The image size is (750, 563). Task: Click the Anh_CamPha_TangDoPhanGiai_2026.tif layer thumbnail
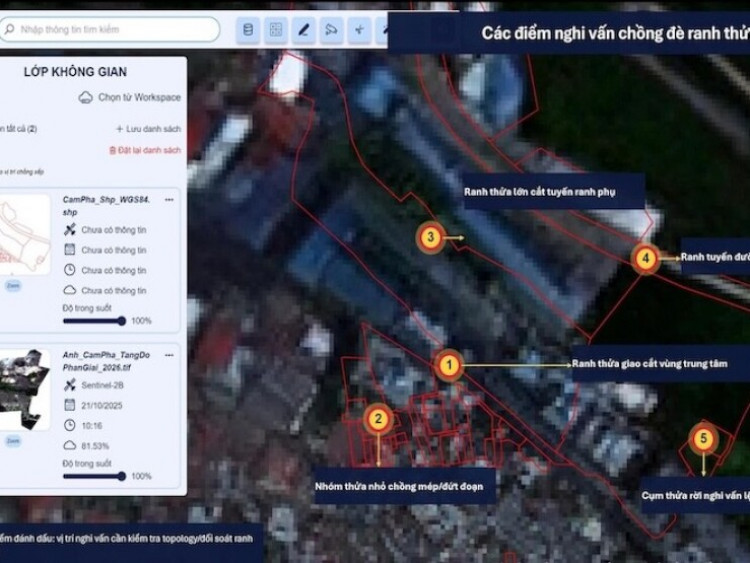[x=24, y=390]
